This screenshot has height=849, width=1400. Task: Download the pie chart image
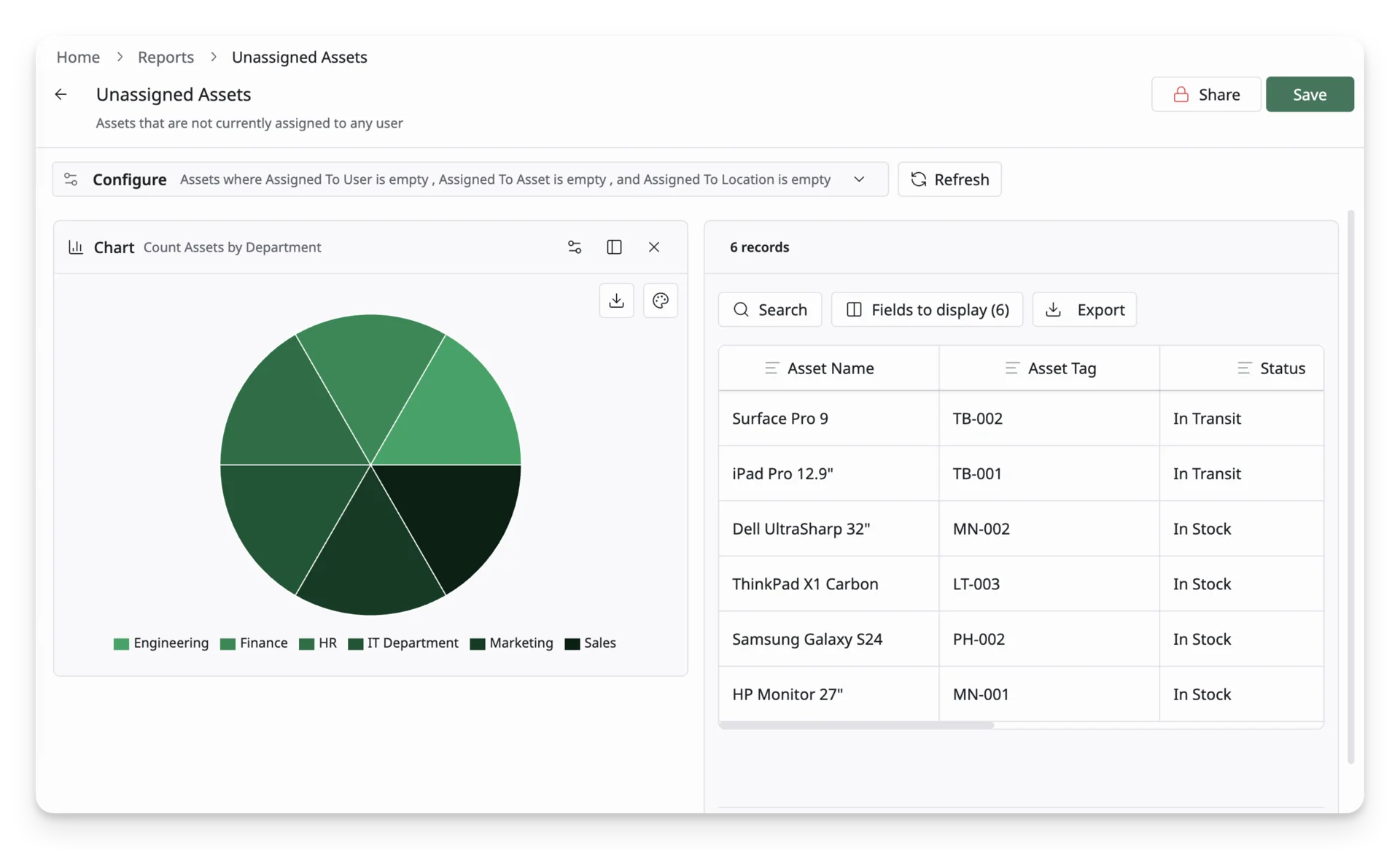pyautogui.click(x=616, y=301)
